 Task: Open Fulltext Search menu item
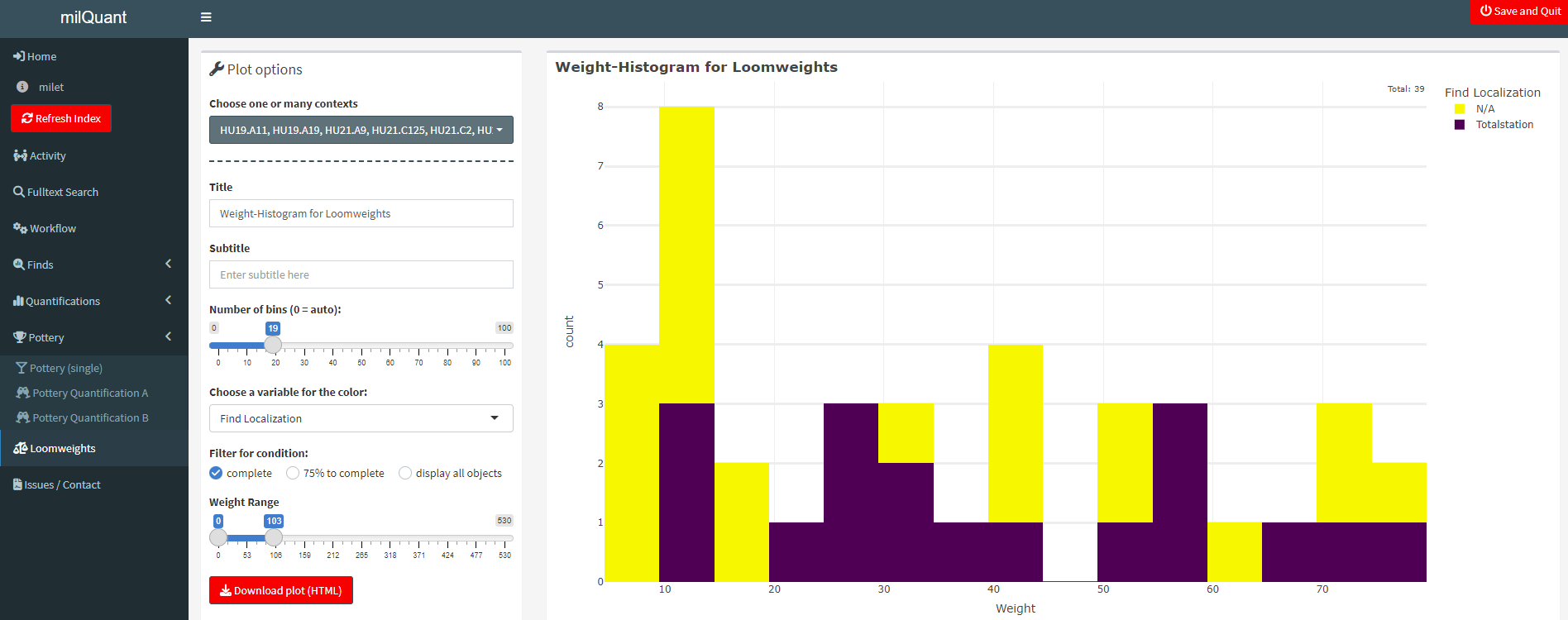click(x=94, y=192)
